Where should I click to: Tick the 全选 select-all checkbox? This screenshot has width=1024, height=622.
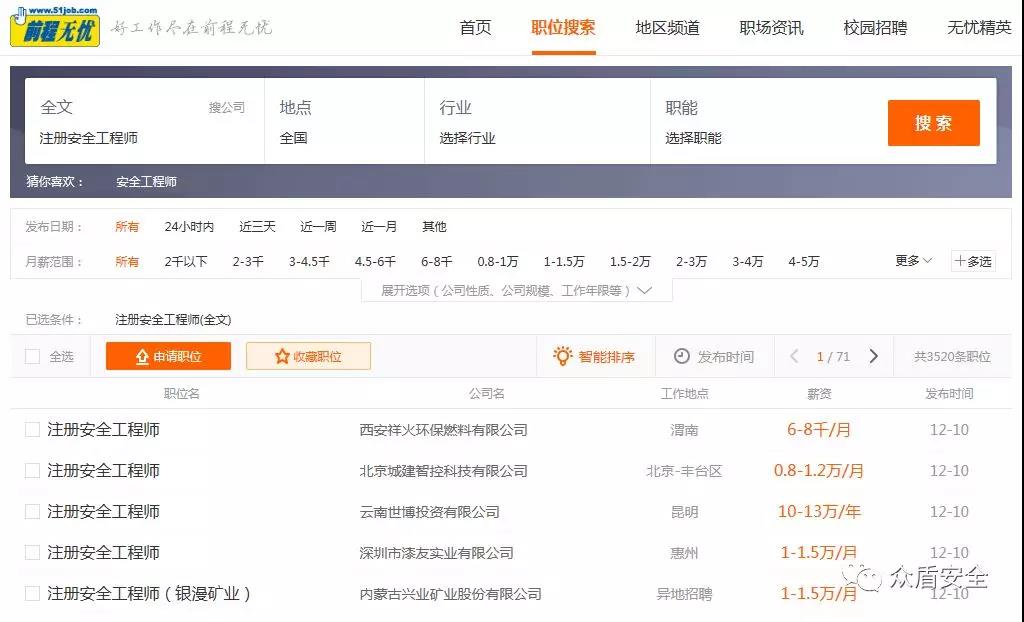click(x=32, y=357)
